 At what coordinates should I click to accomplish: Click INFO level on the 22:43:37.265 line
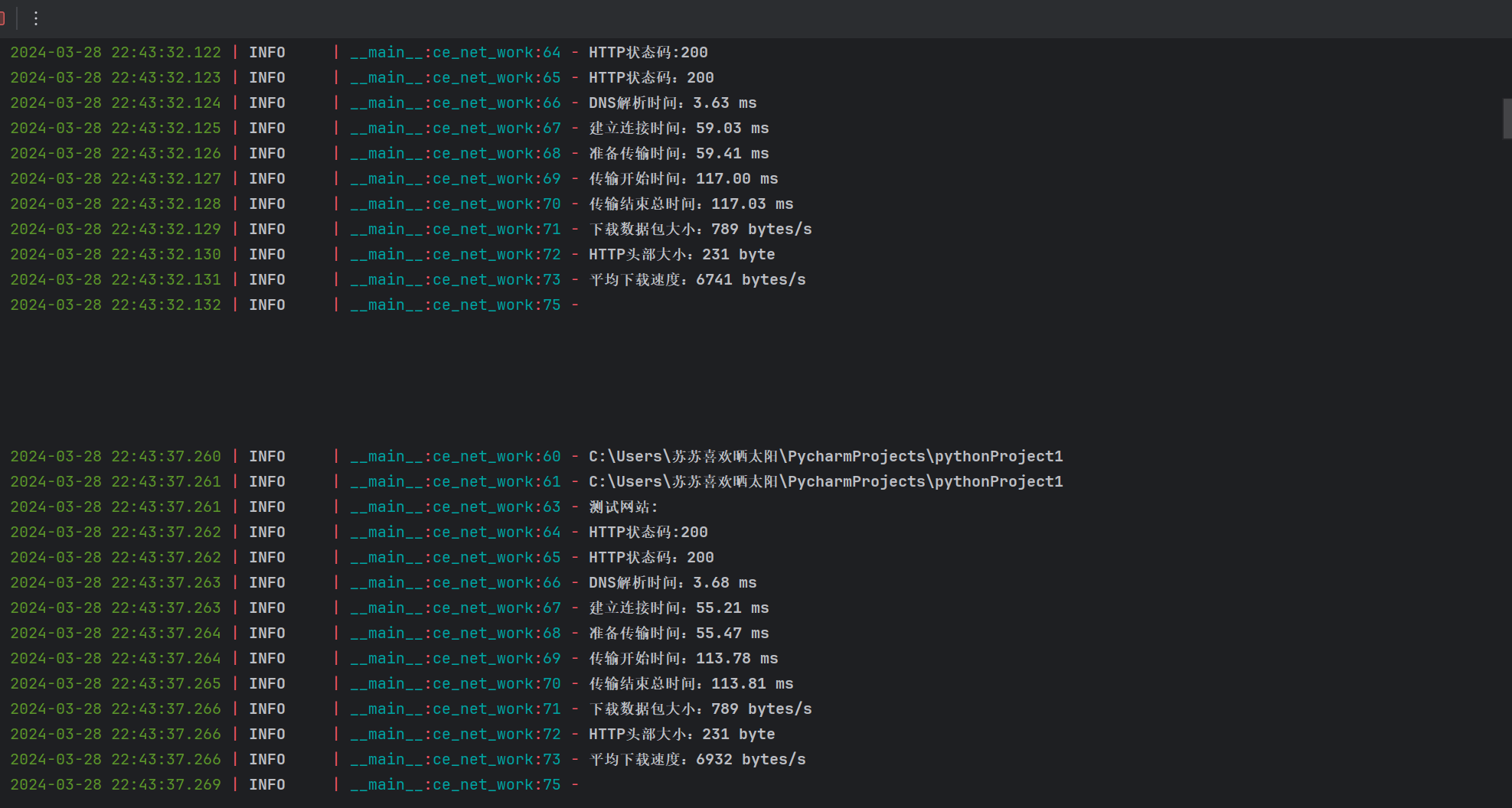coord(267,684)
